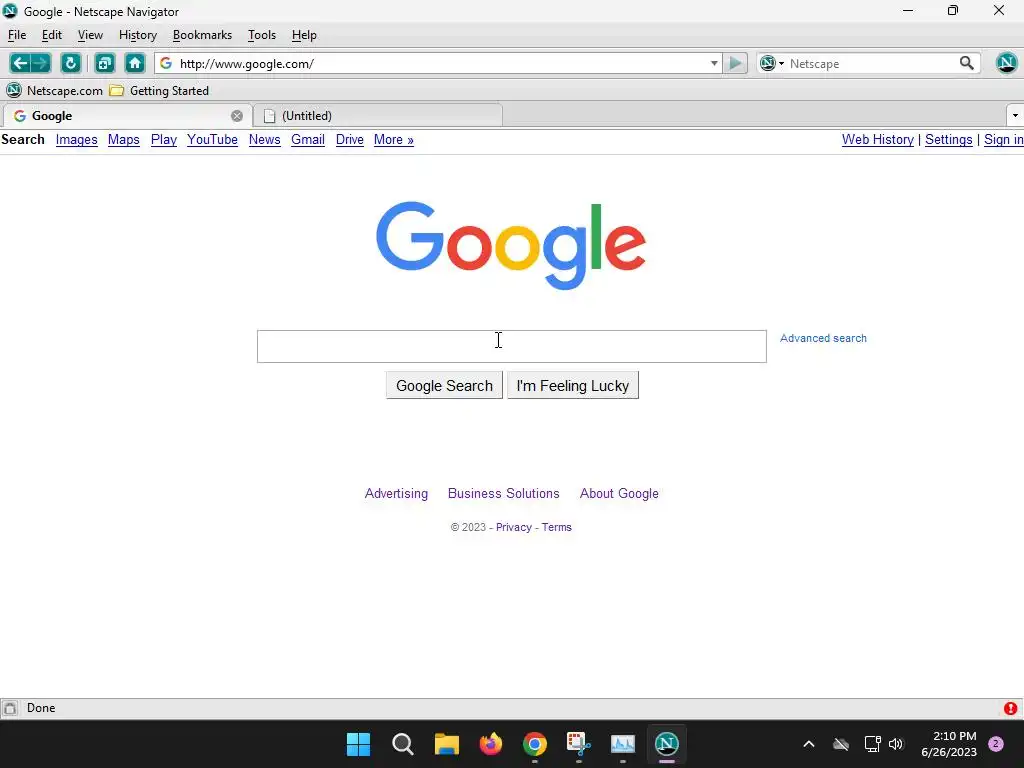Open the Edit menu
The width and height of the screenshot is (1024, 768).
52,35
